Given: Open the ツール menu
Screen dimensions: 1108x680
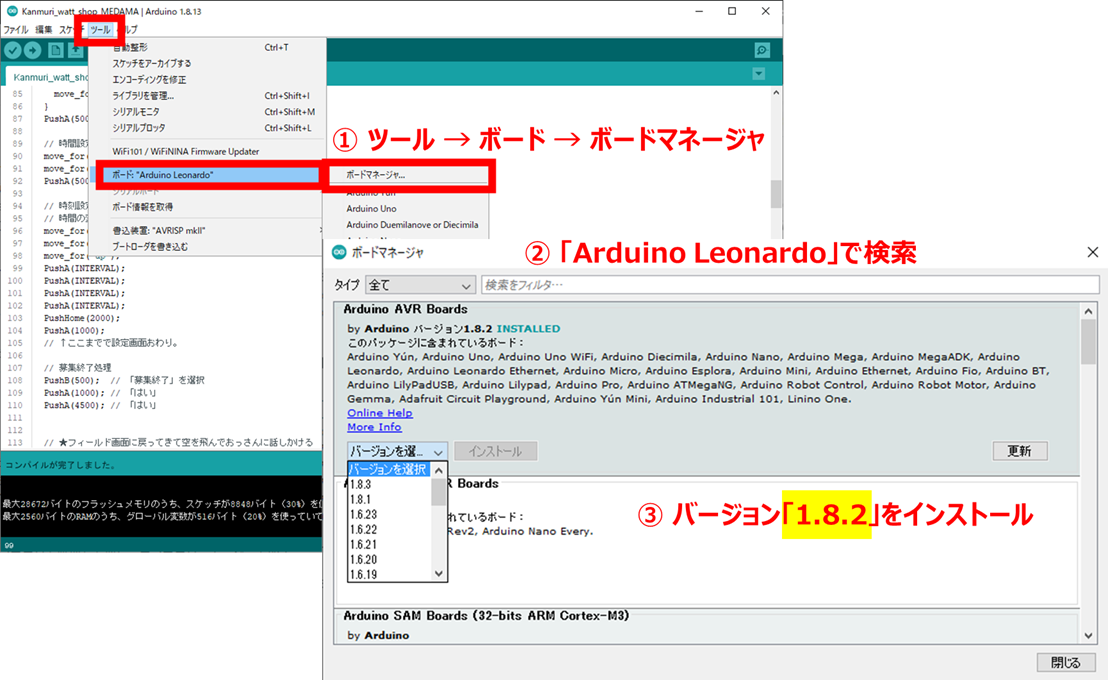Looking at the screenshot, I should [x=100, y=30].
